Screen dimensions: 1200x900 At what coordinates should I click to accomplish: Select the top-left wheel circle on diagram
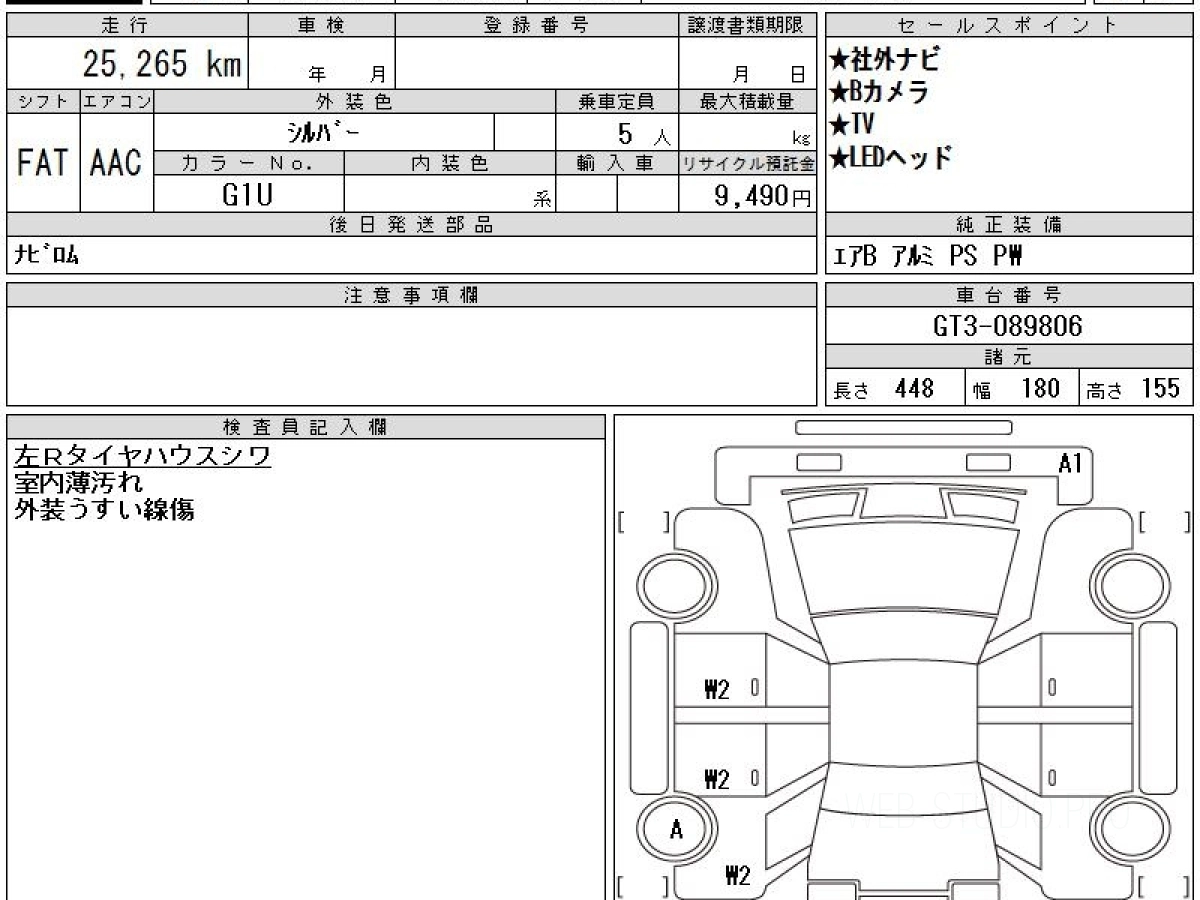(674, 583)
